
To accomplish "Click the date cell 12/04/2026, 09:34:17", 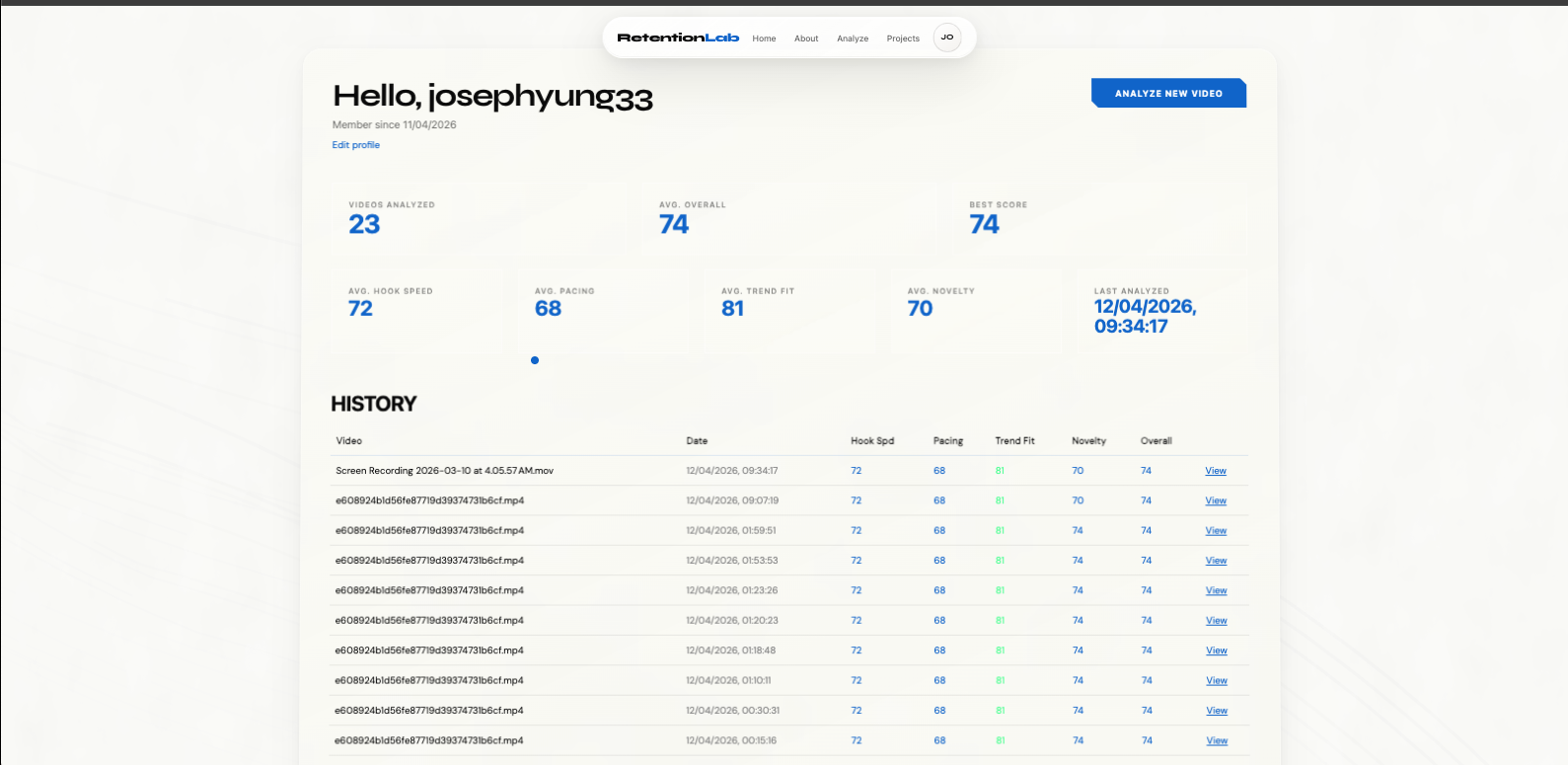I will 731,471.
